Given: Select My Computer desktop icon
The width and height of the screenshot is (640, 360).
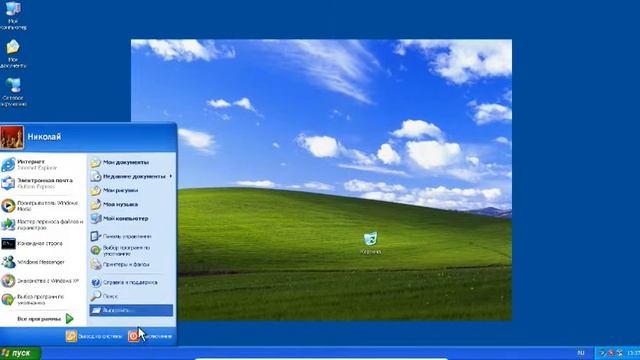Looking at the screenshot, I should [x=13, y=15].
